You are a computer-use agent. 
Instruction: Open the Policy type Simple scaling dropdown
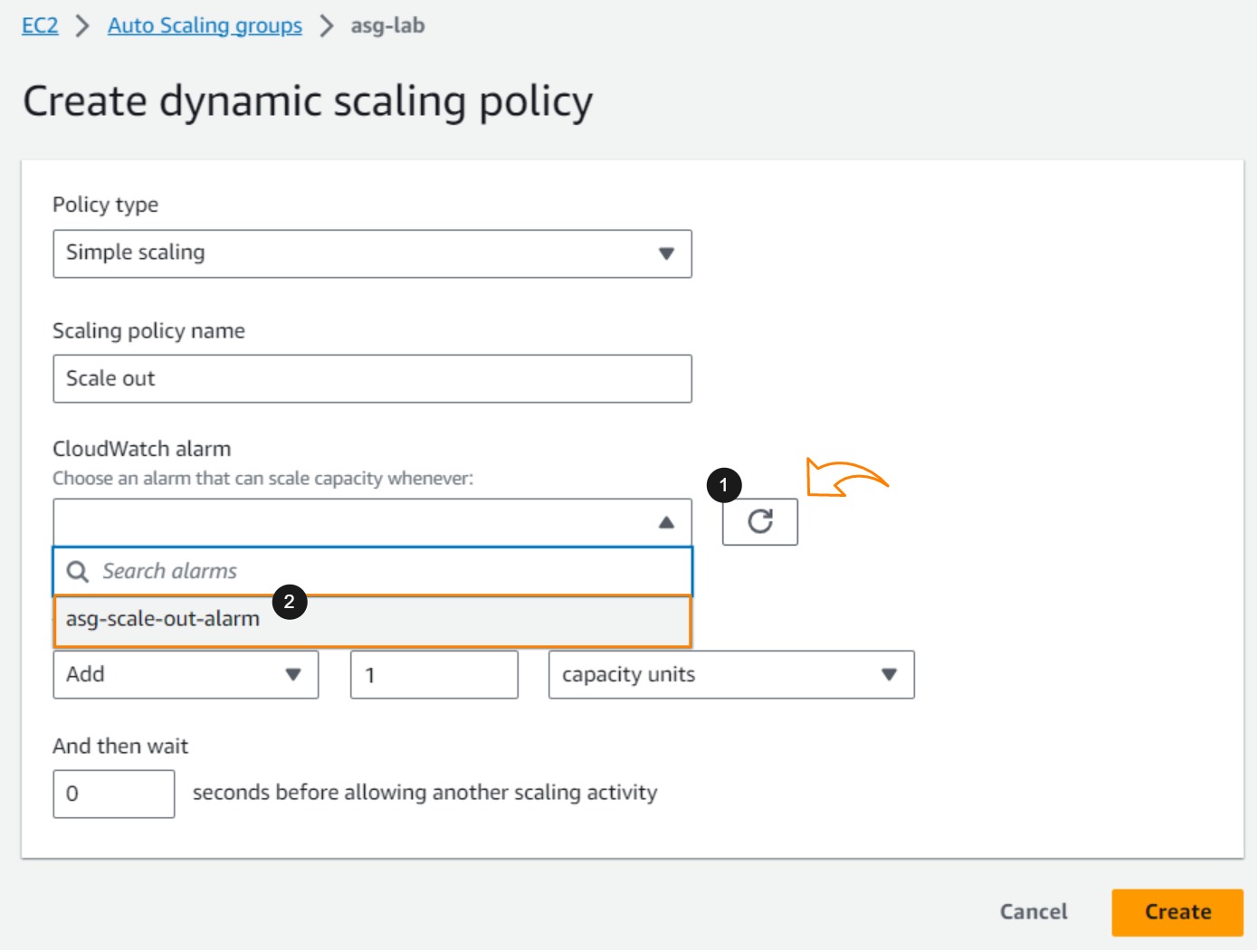[x=372, y=253]
